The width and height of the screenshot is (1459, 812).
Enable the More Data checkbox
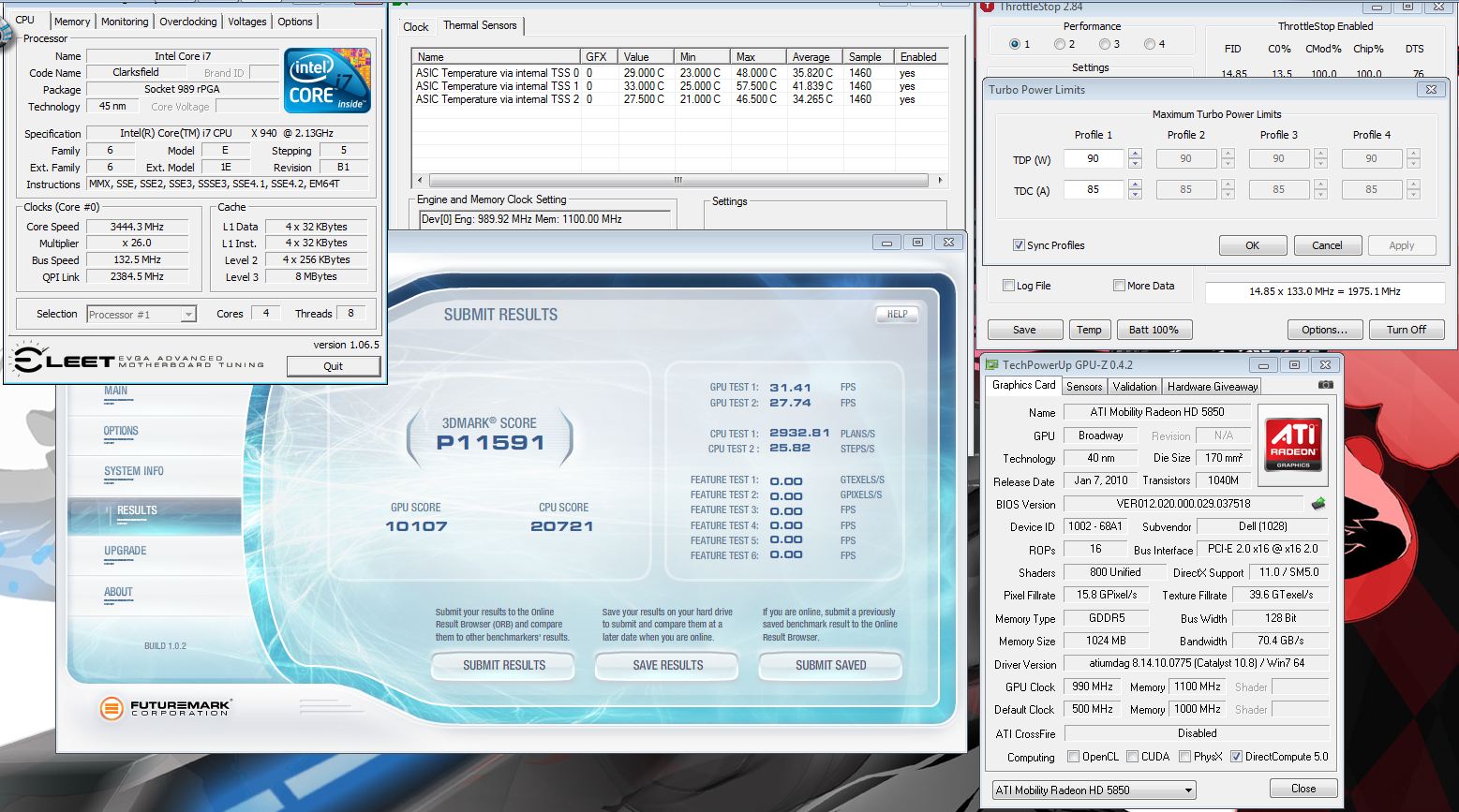tap(1119, 286)
